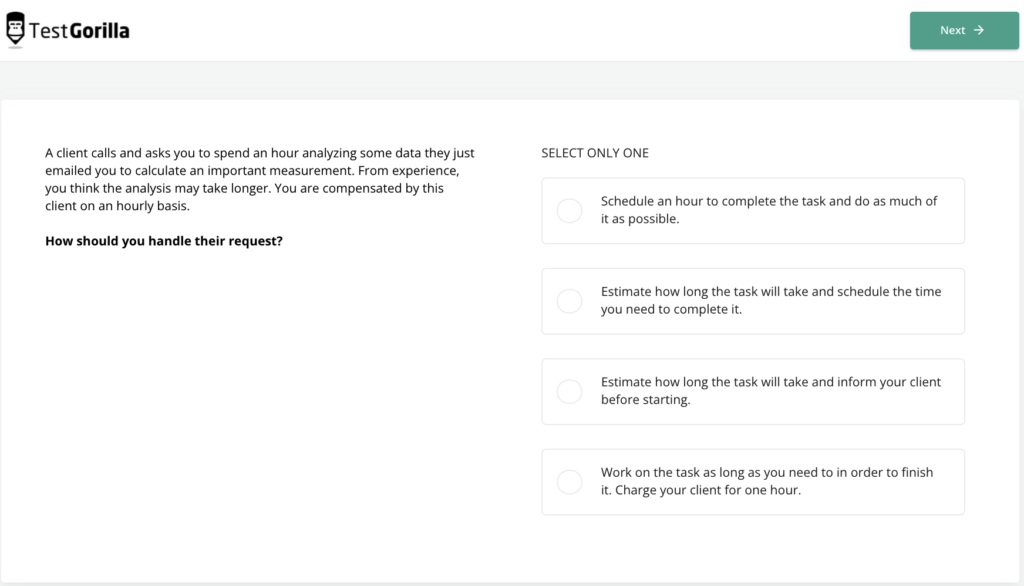This screenshot has height=586, width=1024.
Task: Select the 'Schedule an hour' radio circle
Action: (569, 210)
